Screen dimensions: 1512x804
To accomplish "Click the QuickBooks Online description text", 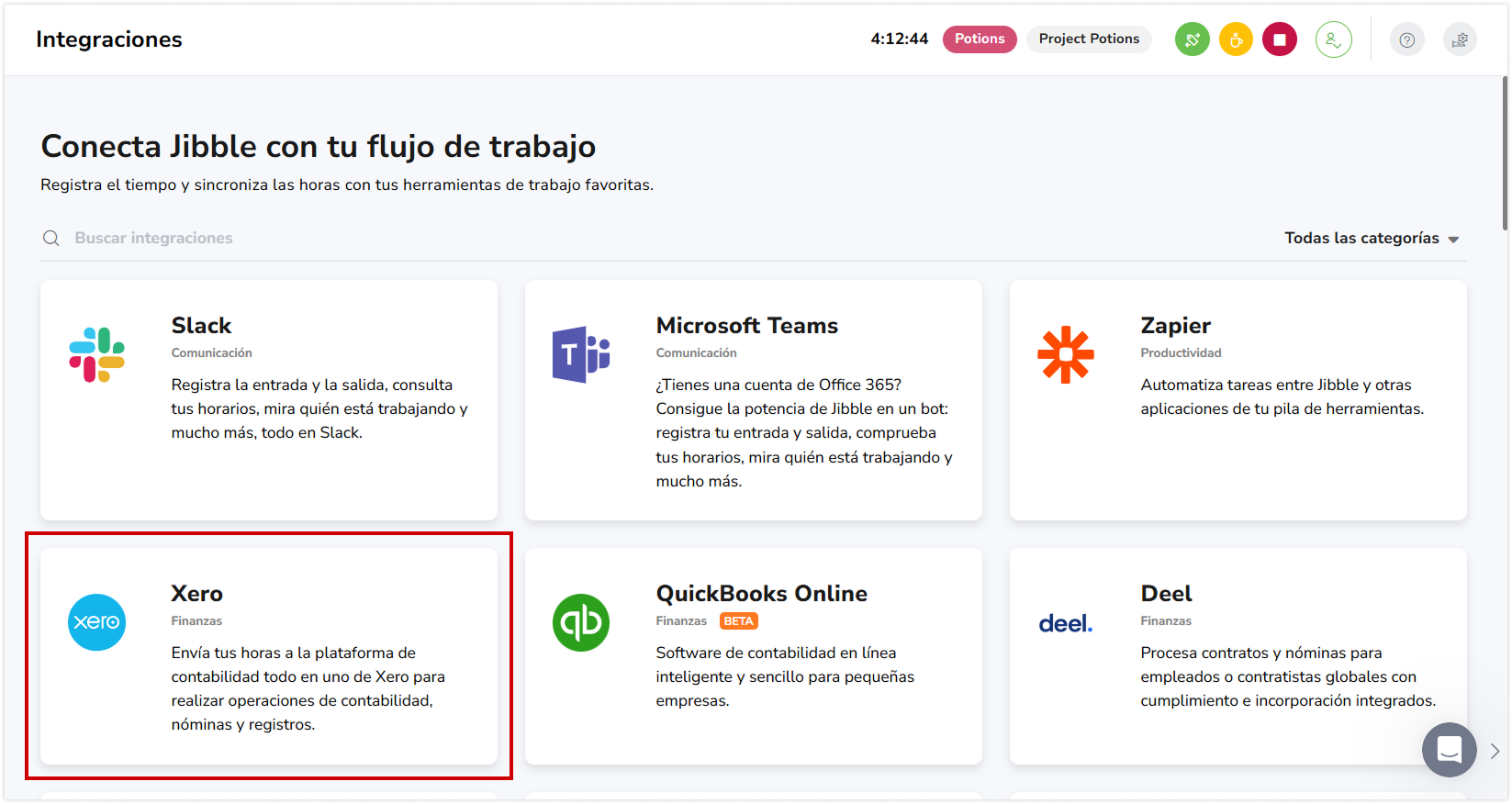I will [x=785, y=676].
